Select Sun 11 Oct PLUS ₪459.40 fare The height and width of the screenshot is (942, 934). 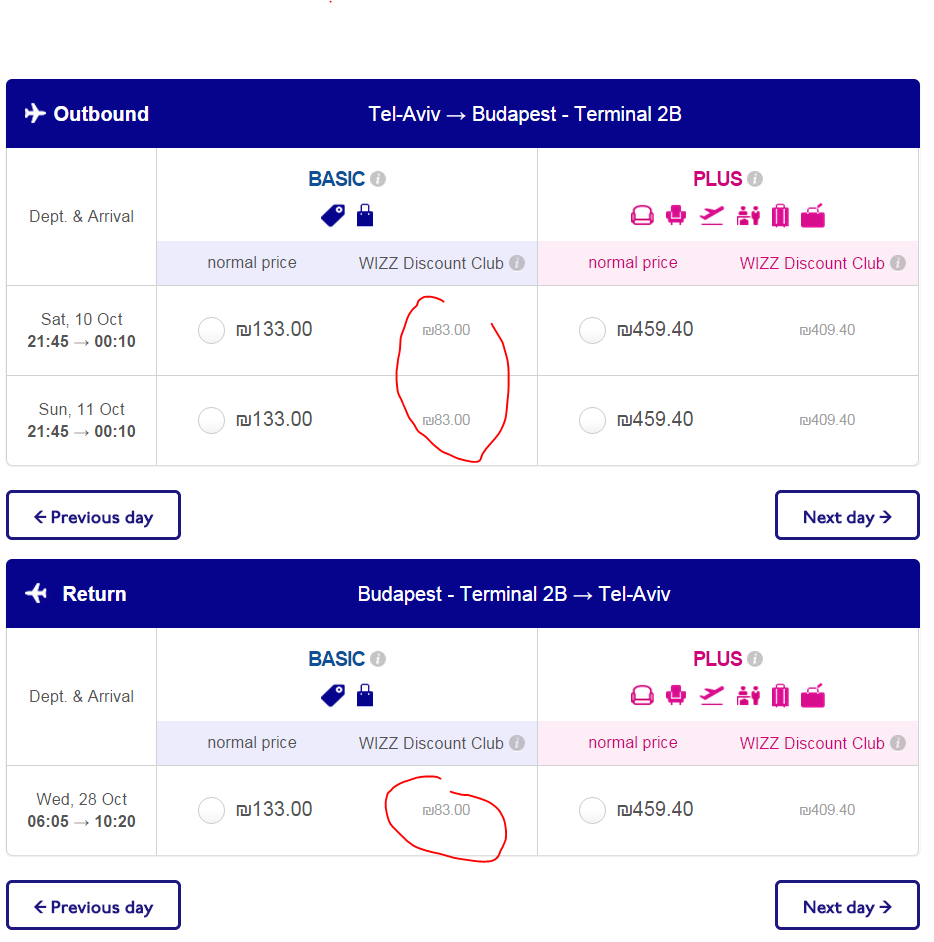tap(592, 421)
